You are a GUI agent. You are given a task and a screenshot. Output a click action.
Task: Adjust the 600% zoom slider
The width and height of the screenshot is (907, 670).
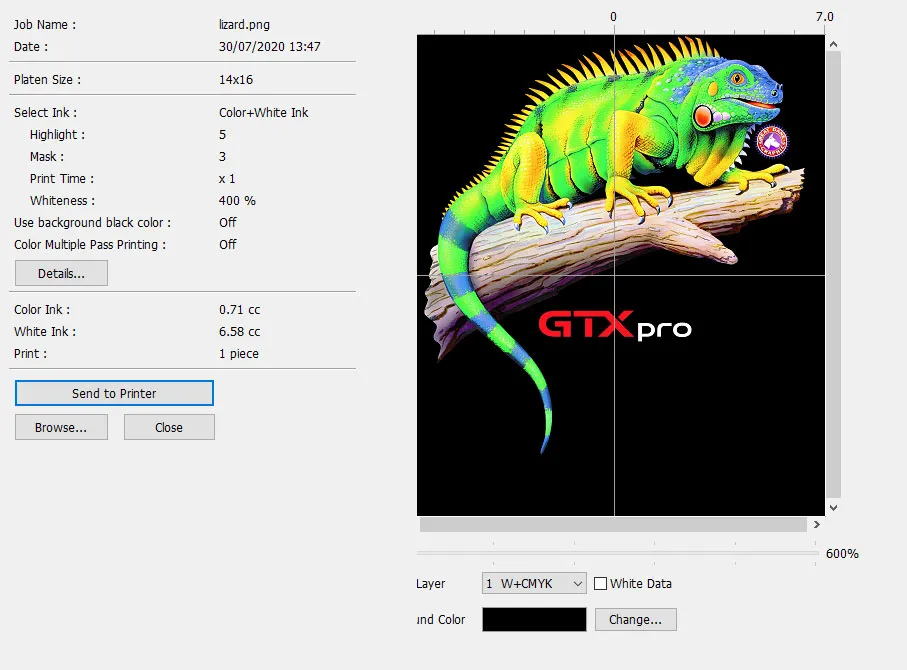pos(617,553)
